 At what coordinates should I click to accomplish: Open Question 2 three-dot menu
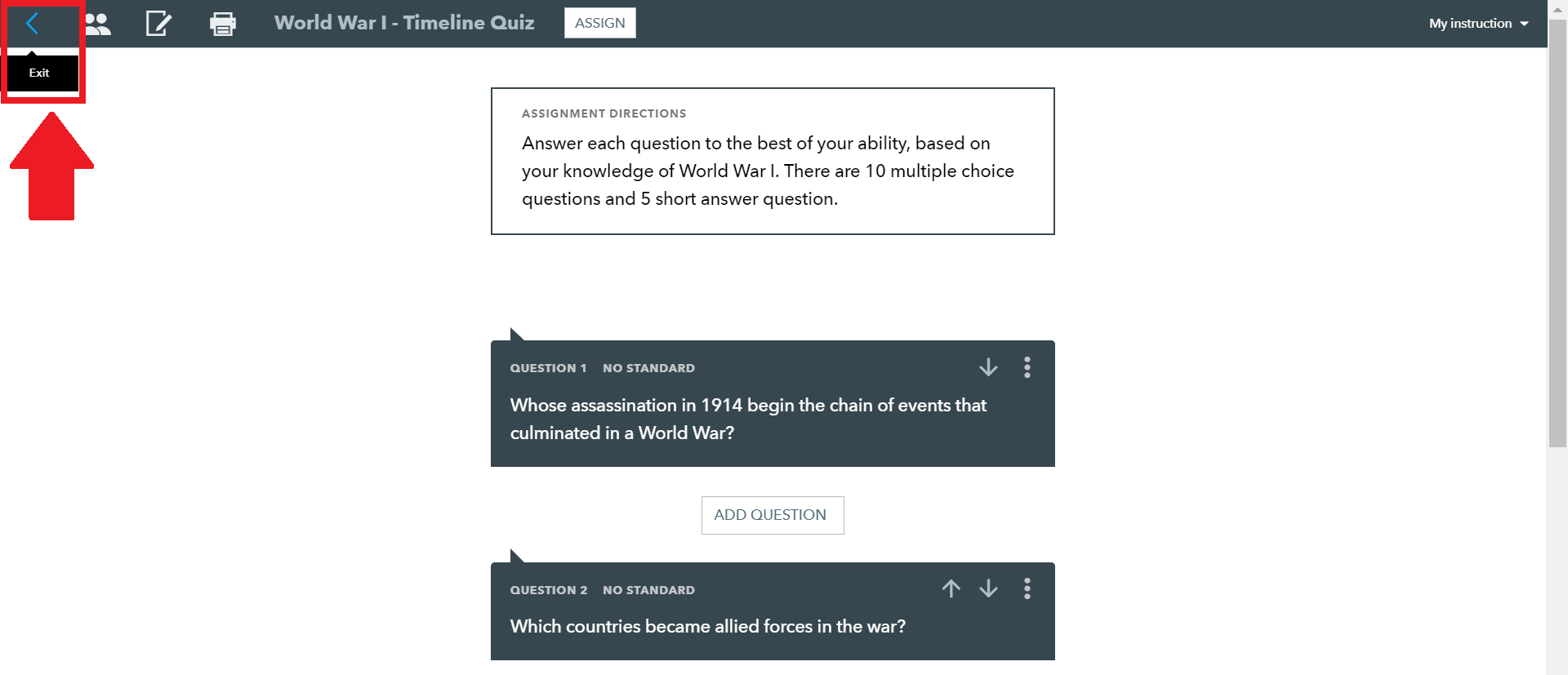(x=1027, y=588)
